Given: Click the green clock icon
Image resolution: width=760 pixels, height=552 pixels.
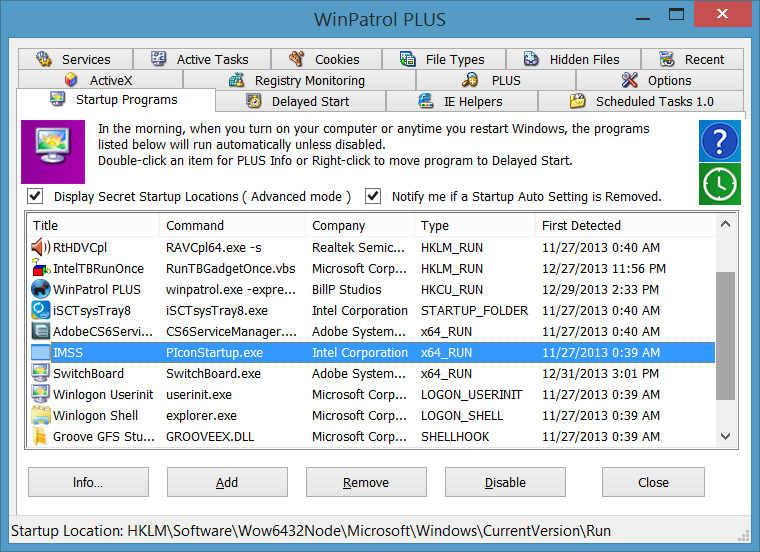Looking at the screenshot, I should pyautogui.click(x=720, y=184).
